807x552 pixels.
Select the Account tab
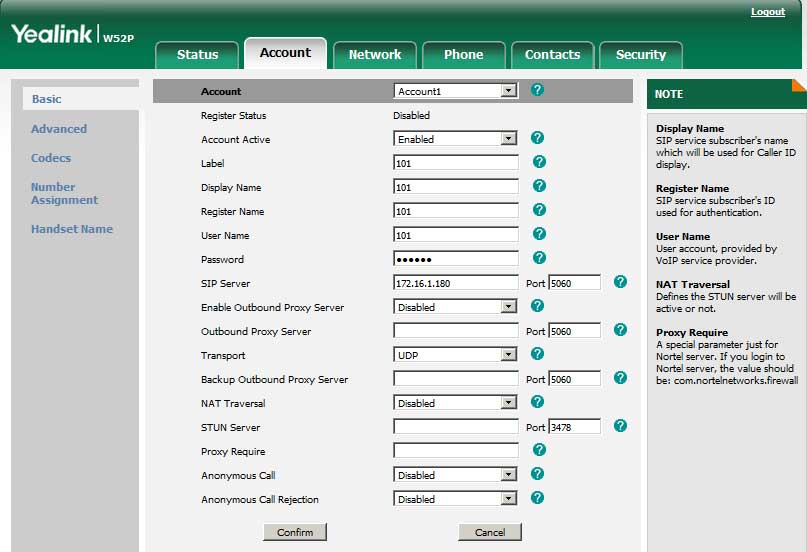(285, 53)
